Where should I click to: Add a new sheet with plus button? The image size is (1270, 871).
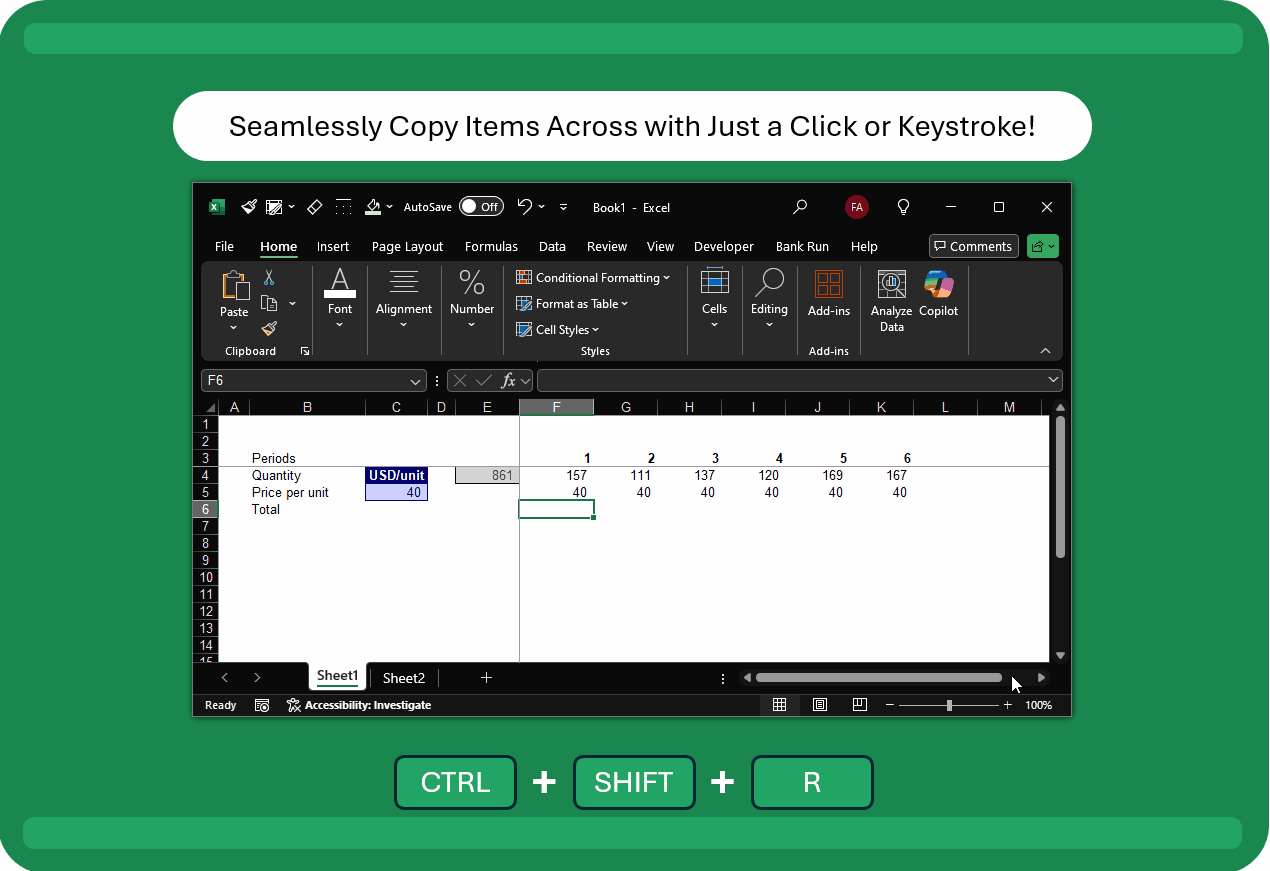[x=486, y=678]
